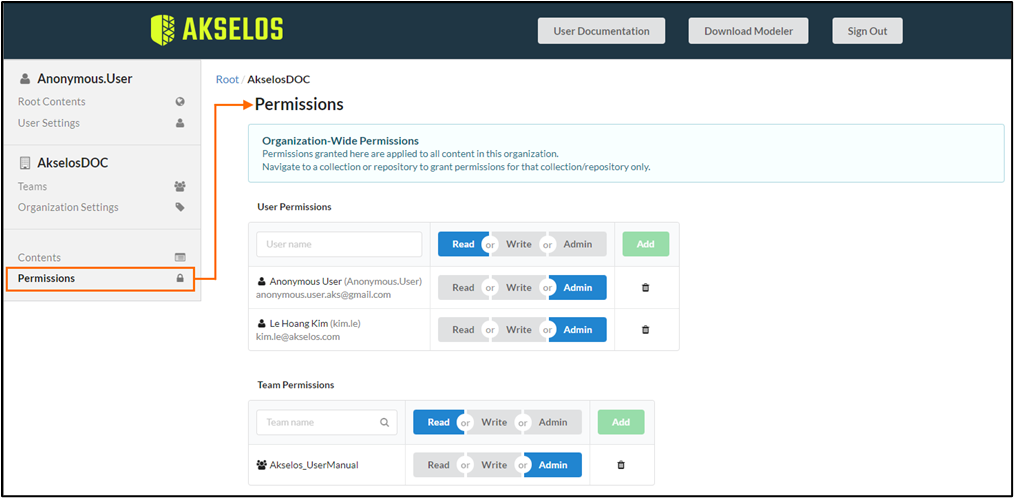
Task: Click the person icon beside Le Hoang Kim
Action: [261, 323]
